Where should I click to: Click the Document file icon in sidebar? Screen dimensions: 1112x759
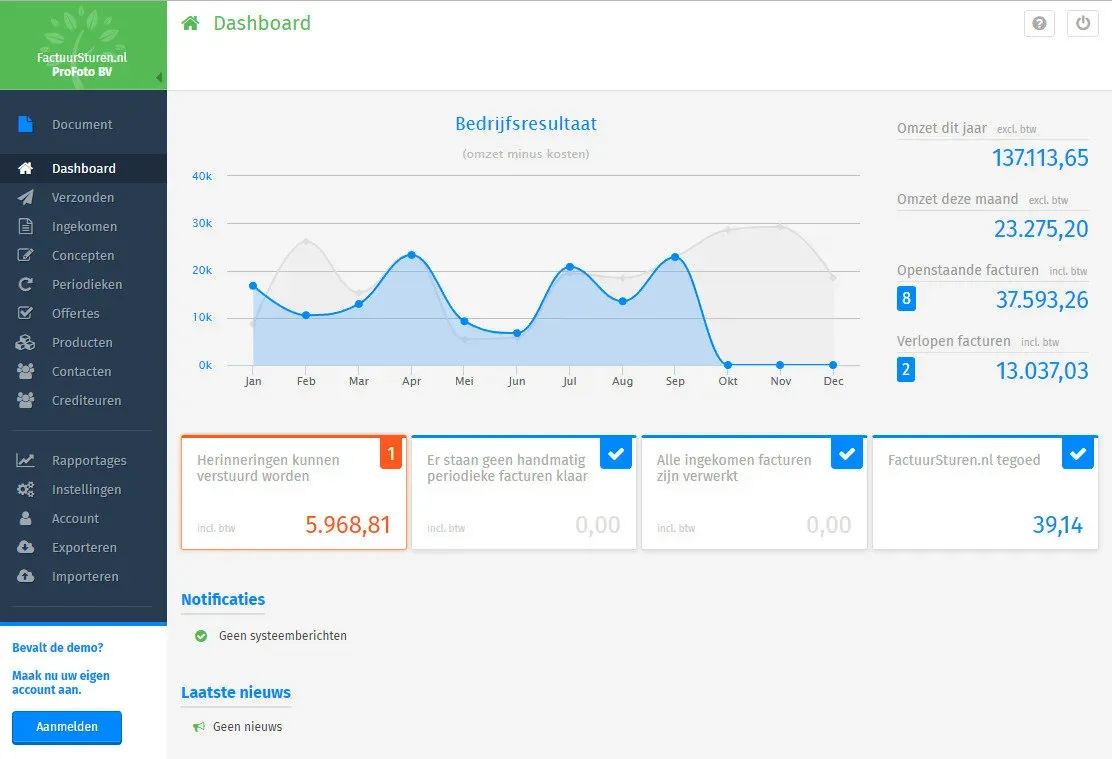click(x=26, y=125)
